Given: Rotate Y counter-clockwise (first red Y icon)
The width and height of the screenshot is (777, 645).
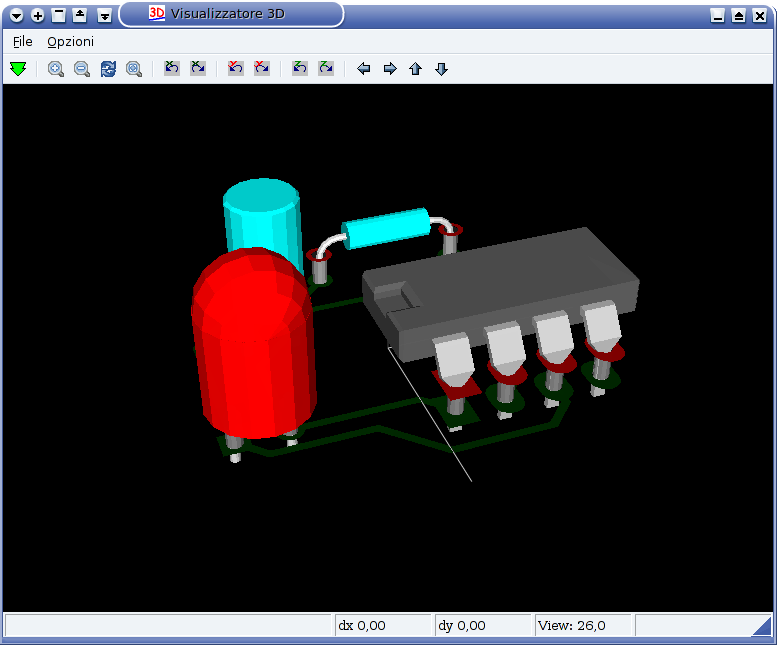Looking at the screenshot, I should pos(236,68).
